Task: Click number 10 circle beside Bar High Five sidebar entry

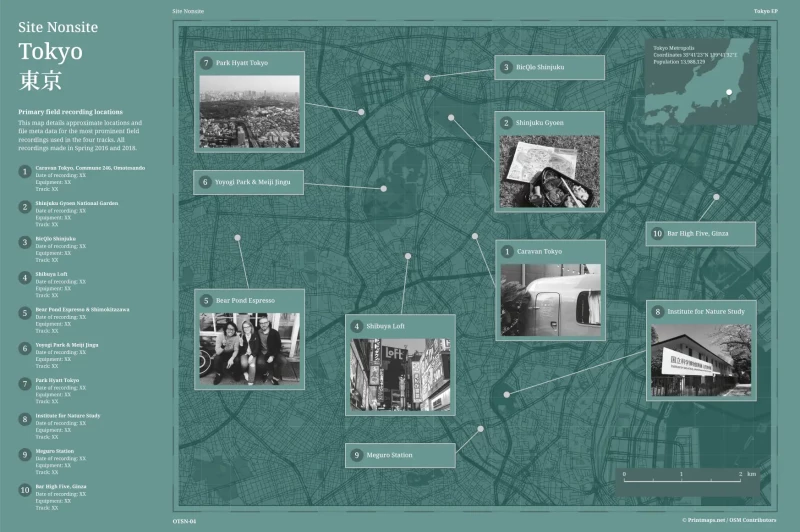Action: (x=24, y=490)
